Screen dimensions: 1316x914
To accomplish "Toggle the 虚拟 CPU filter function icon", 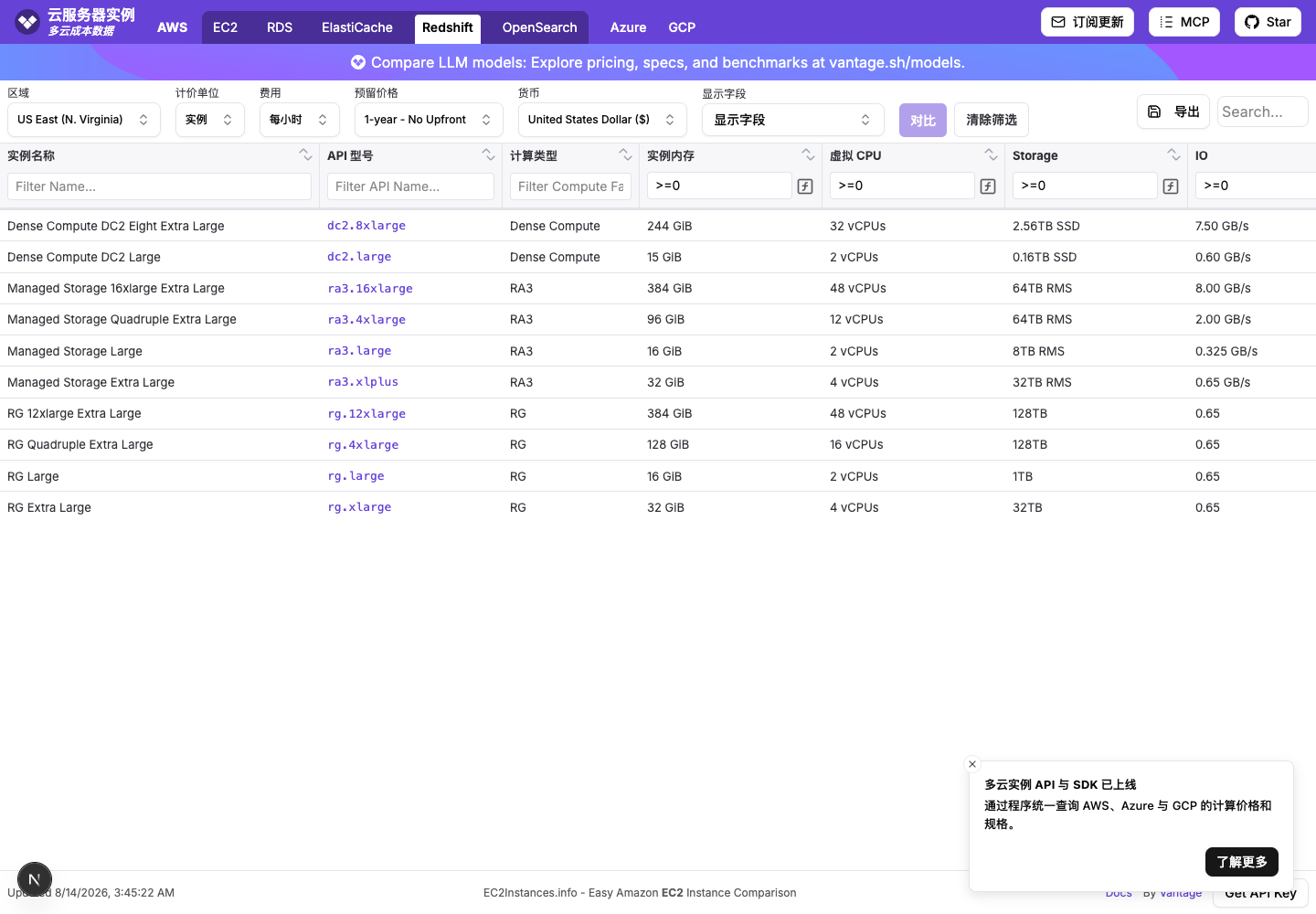I will pyautogui.click(x=988, y=186).
